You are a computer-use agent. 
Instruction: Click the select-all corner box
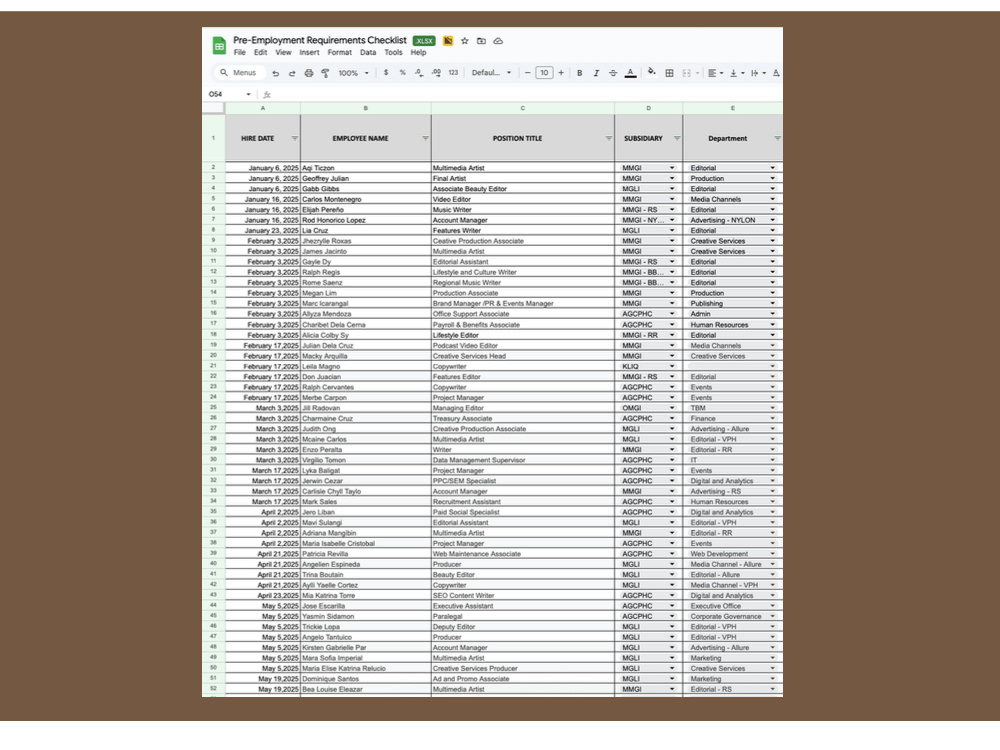click(213, 108)
